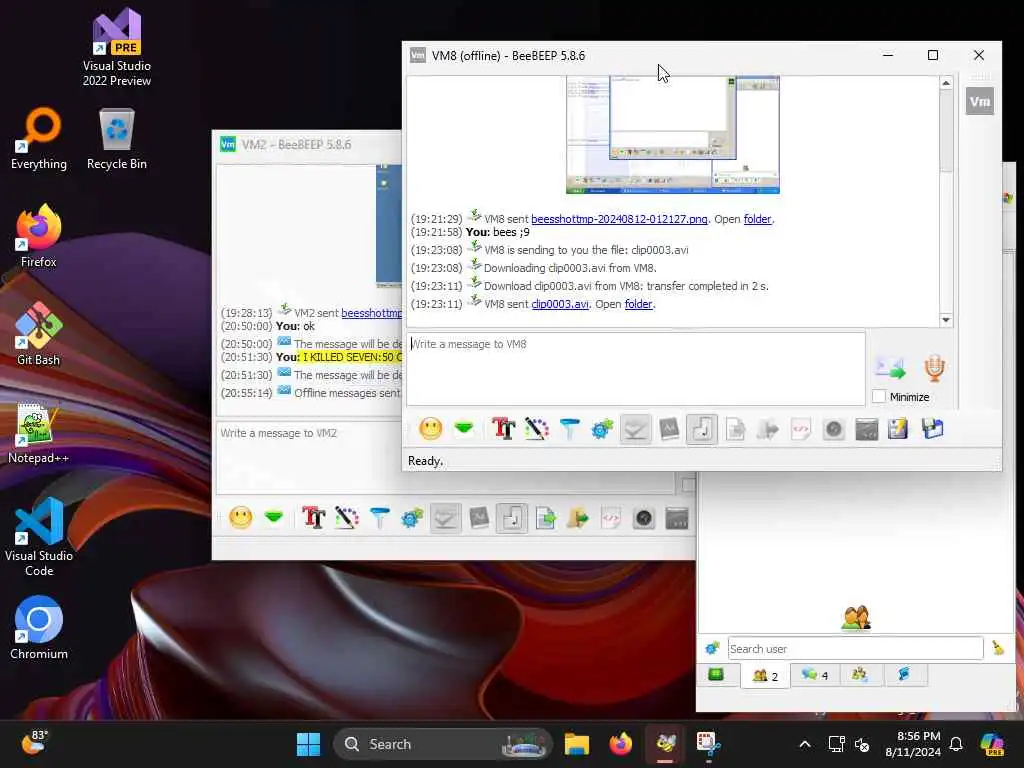Image resolution: width=1024 pixels, height=768 pixels.
Task: Open folder link after clip0003.avi message
Action: 639,304
